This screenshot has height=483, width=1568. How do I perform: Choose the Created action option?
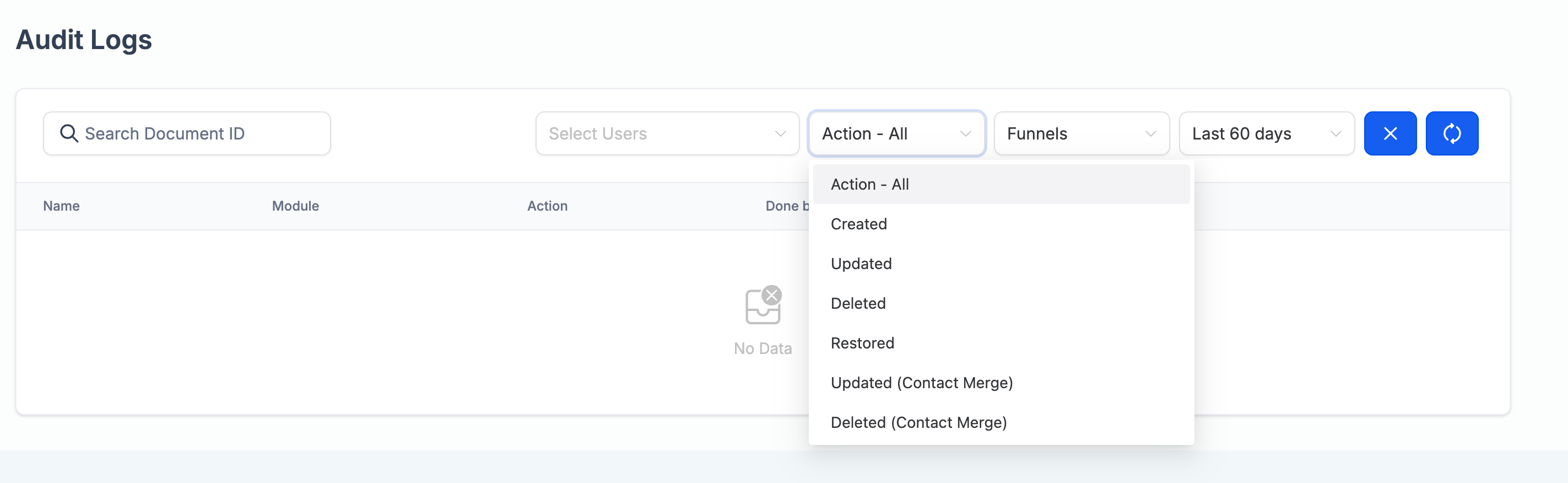[859, 224]
